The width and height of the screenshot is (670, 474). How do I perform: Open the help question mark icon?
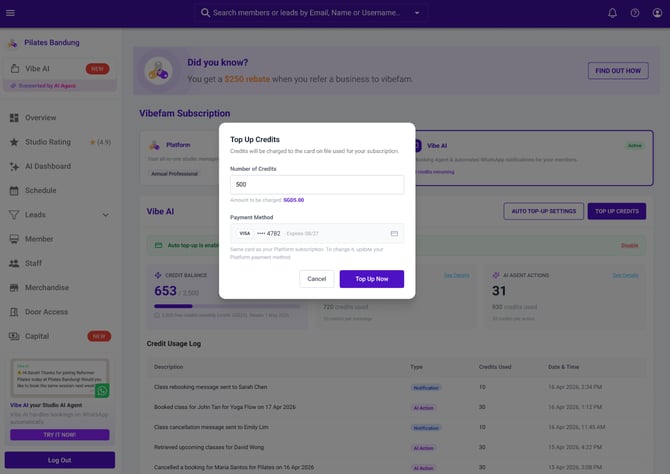click(635, 13)
